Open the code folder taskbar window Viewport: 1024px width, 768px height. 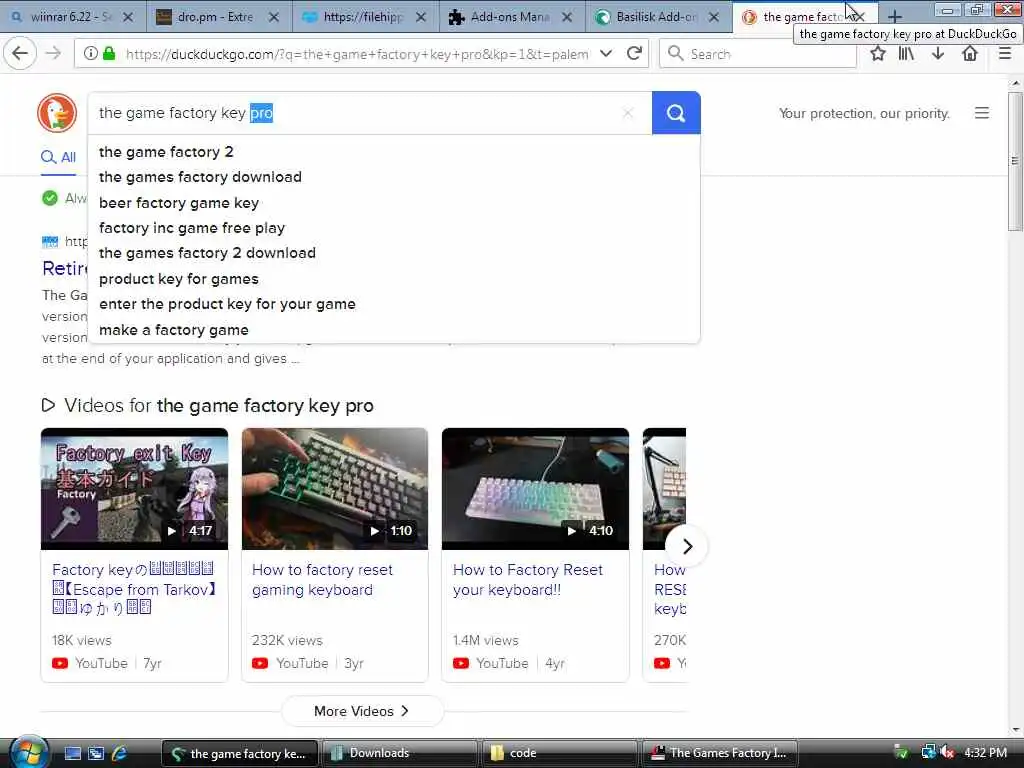click(559, 753)
